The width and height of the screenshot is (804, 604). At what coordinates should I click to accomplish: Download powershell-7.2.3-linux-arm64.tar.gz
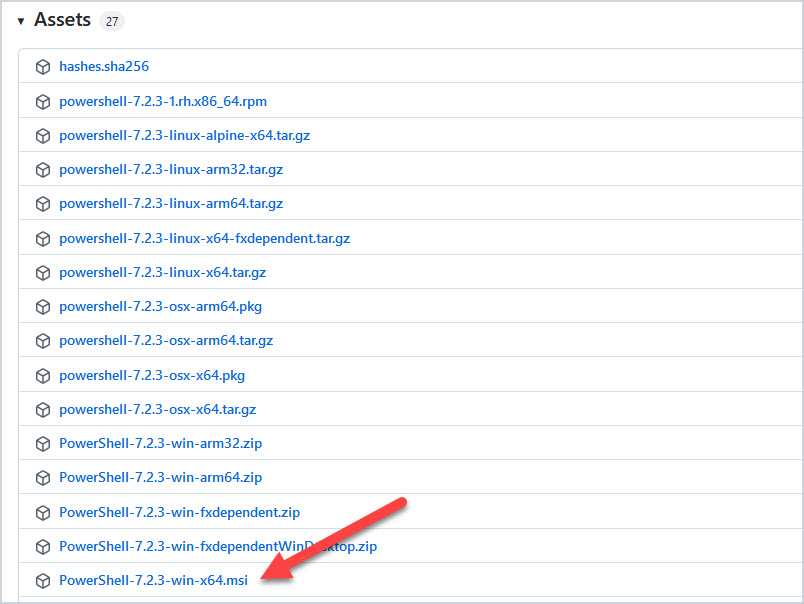[x=171, y=204]
